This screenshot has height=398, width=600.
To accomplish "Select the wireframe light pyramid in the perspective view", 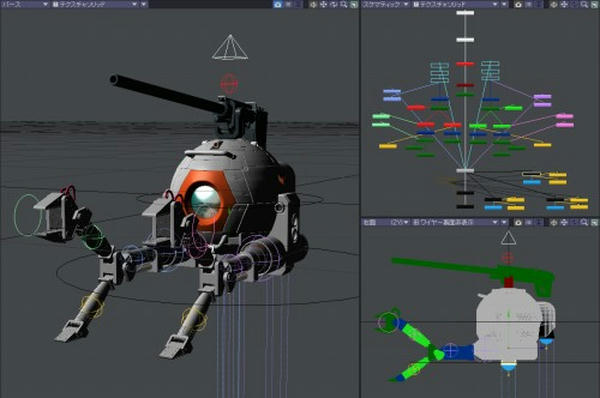I will [230, 48].
